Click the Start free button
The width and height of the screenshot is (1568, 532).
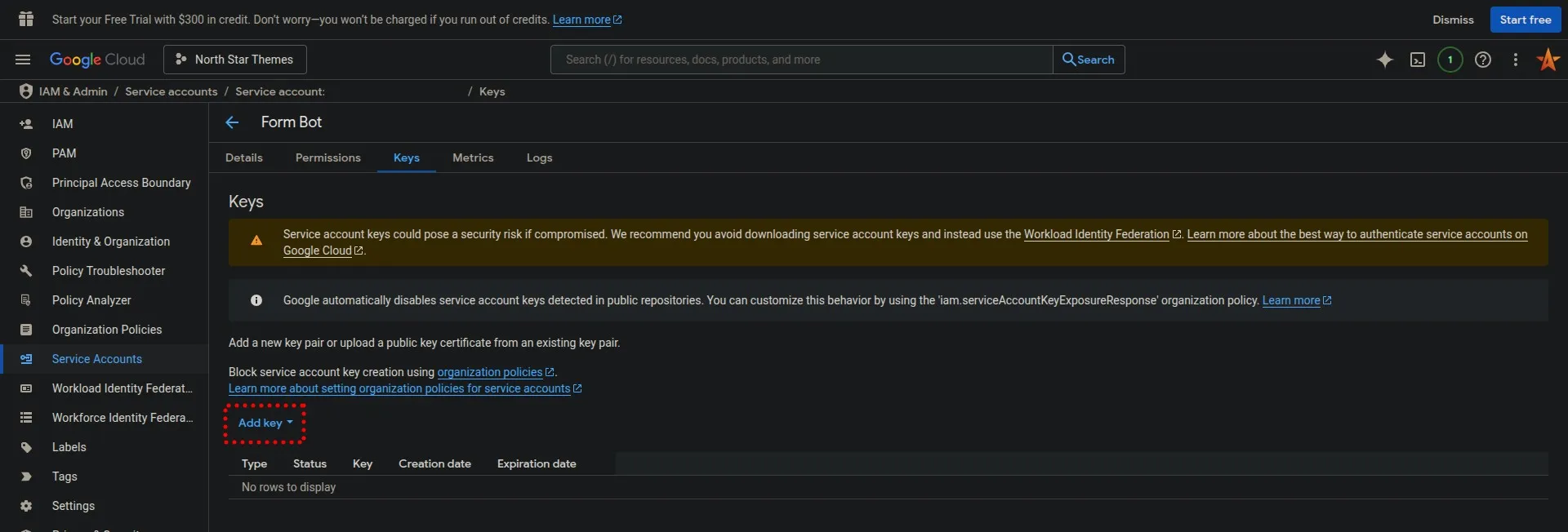pyautogui.click(x=1526, y=20)
